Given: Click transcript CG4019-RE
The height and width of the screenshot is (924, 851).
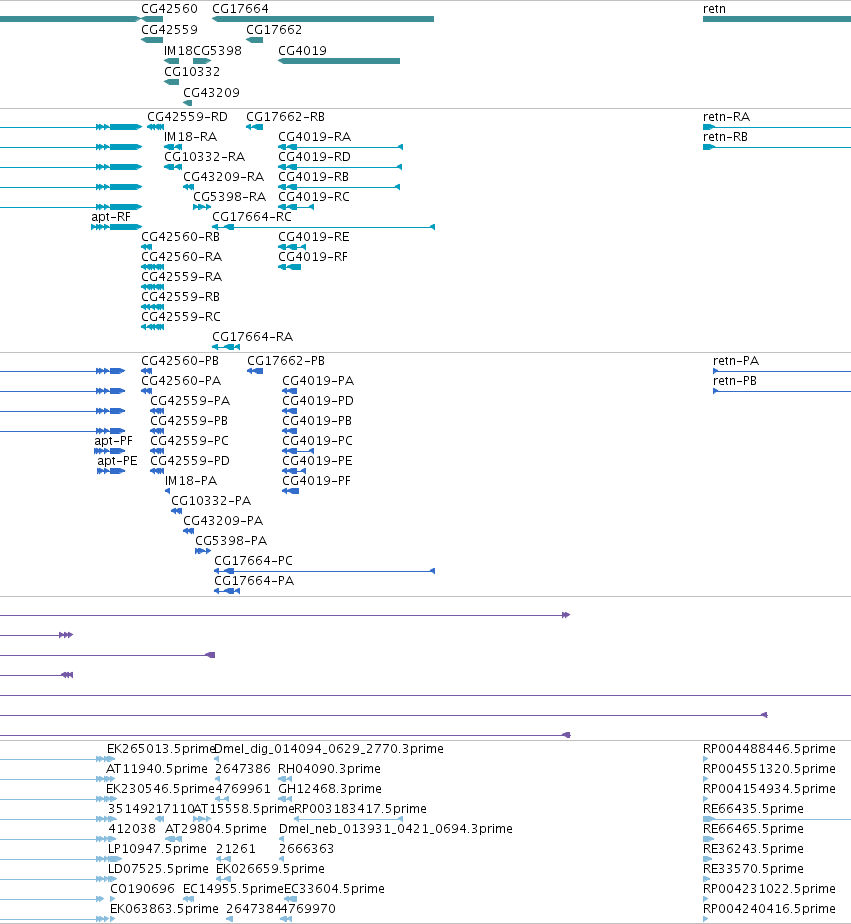Looking at the screenshot, I should pos(314,237).
